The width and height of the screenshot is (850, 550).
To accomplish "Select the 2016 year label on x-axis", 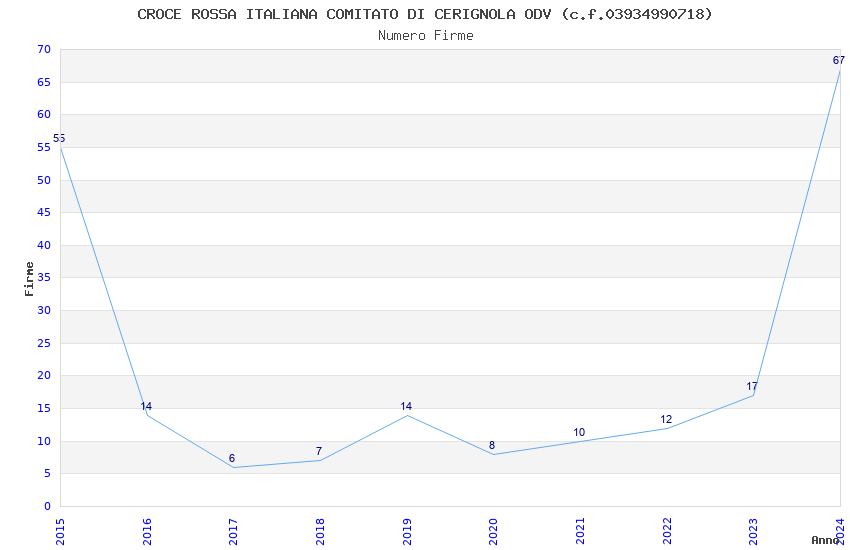I will 147,532.
